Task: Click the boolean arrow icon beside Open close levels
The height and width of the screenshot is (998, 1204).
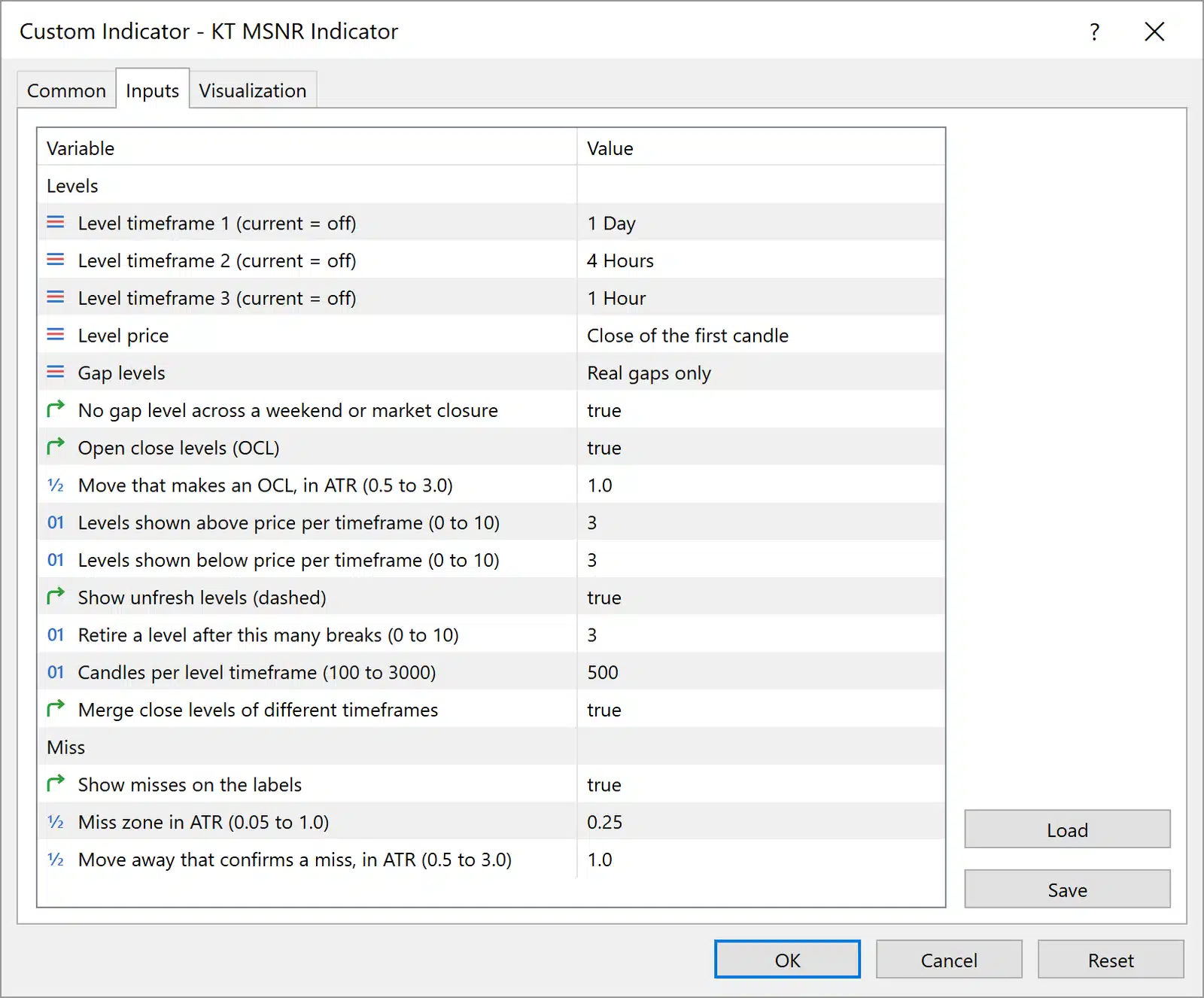Action: click(56, 446)
